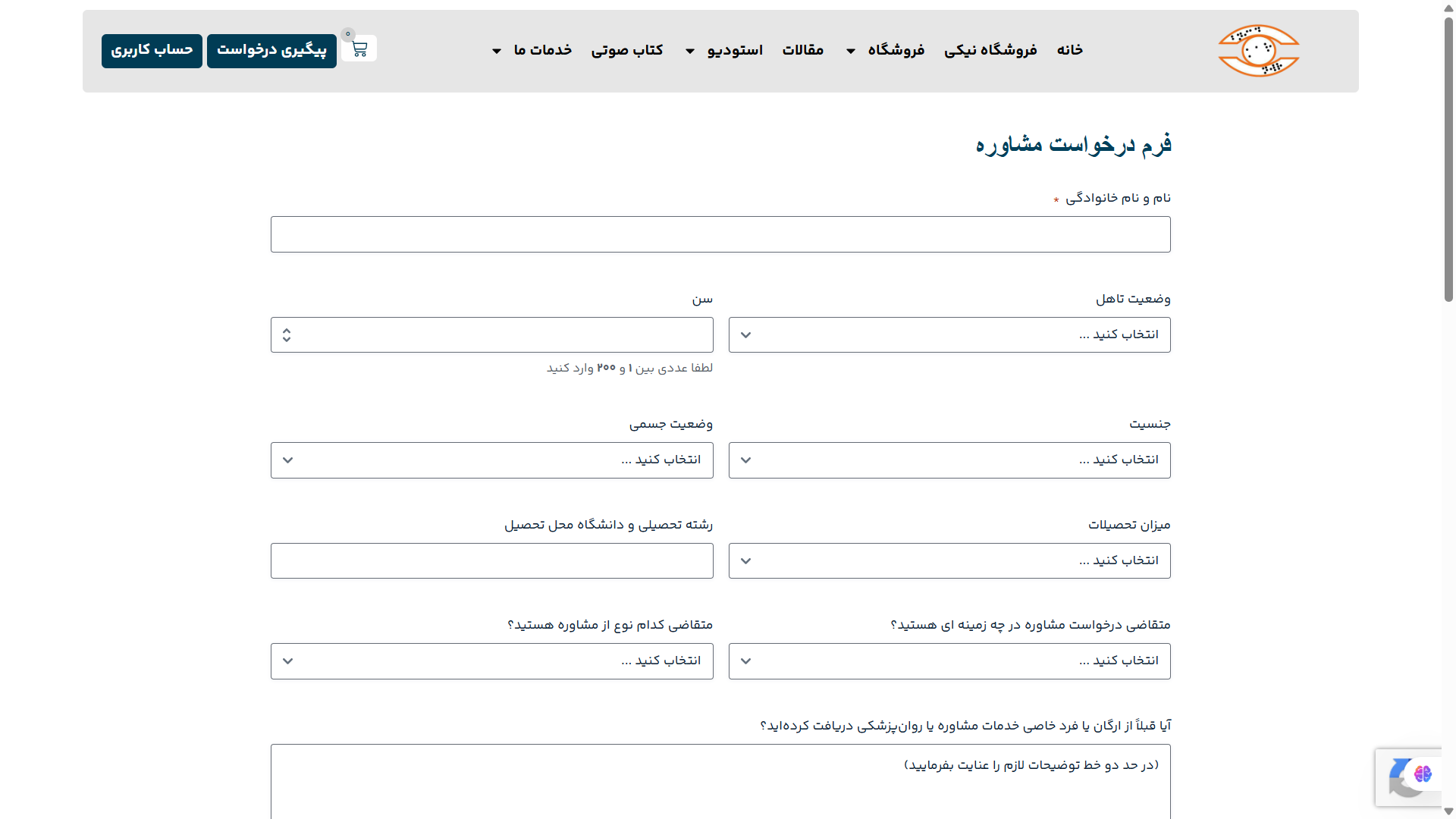
Task: Open the استودیو menu item
Action: (x=735, y=50)
